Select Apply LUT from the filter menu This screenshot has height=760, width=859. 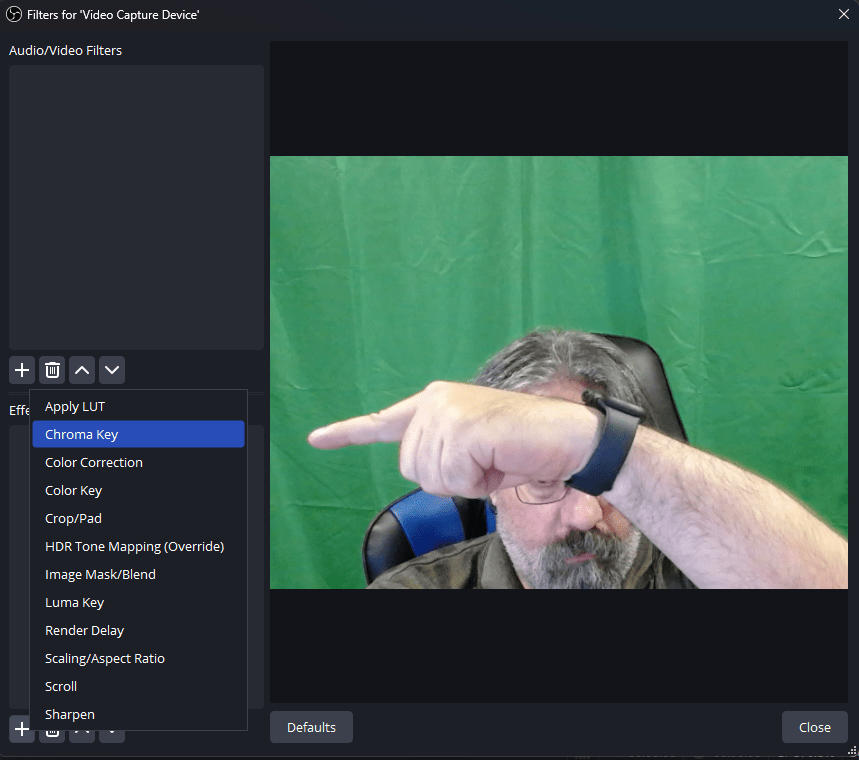click(75, 407)
